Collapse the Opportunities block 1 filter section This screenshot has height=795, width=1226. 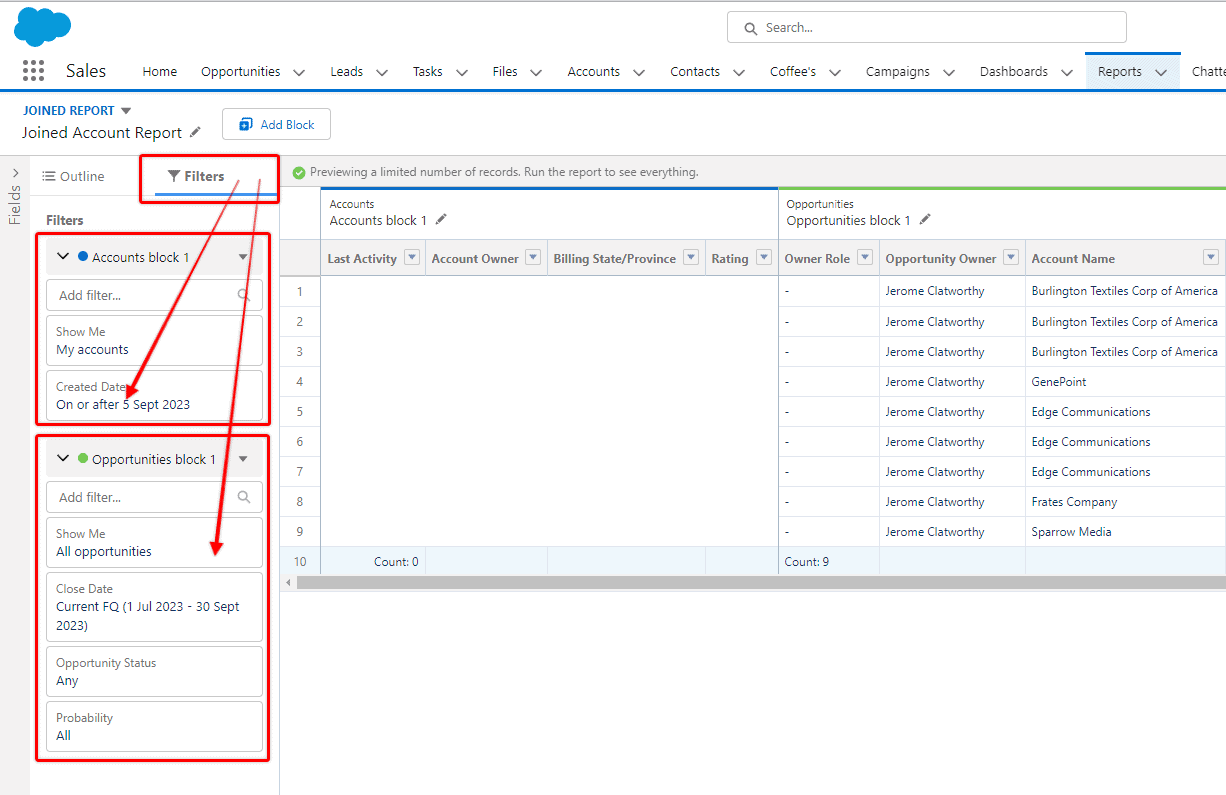click(x=63, y=458)
